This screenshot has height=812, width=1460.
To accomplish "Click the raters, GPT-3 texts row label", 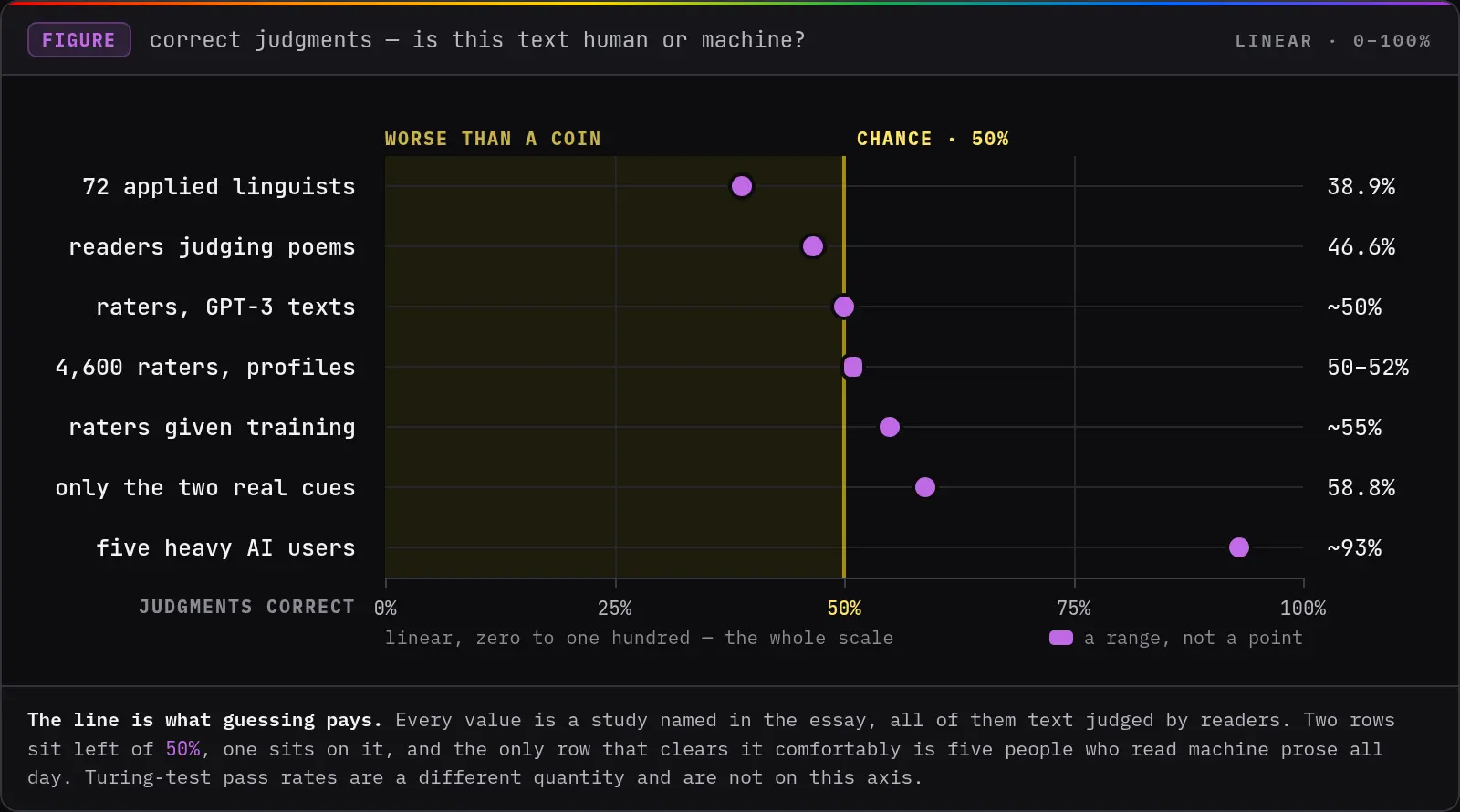I will (225, 307).
